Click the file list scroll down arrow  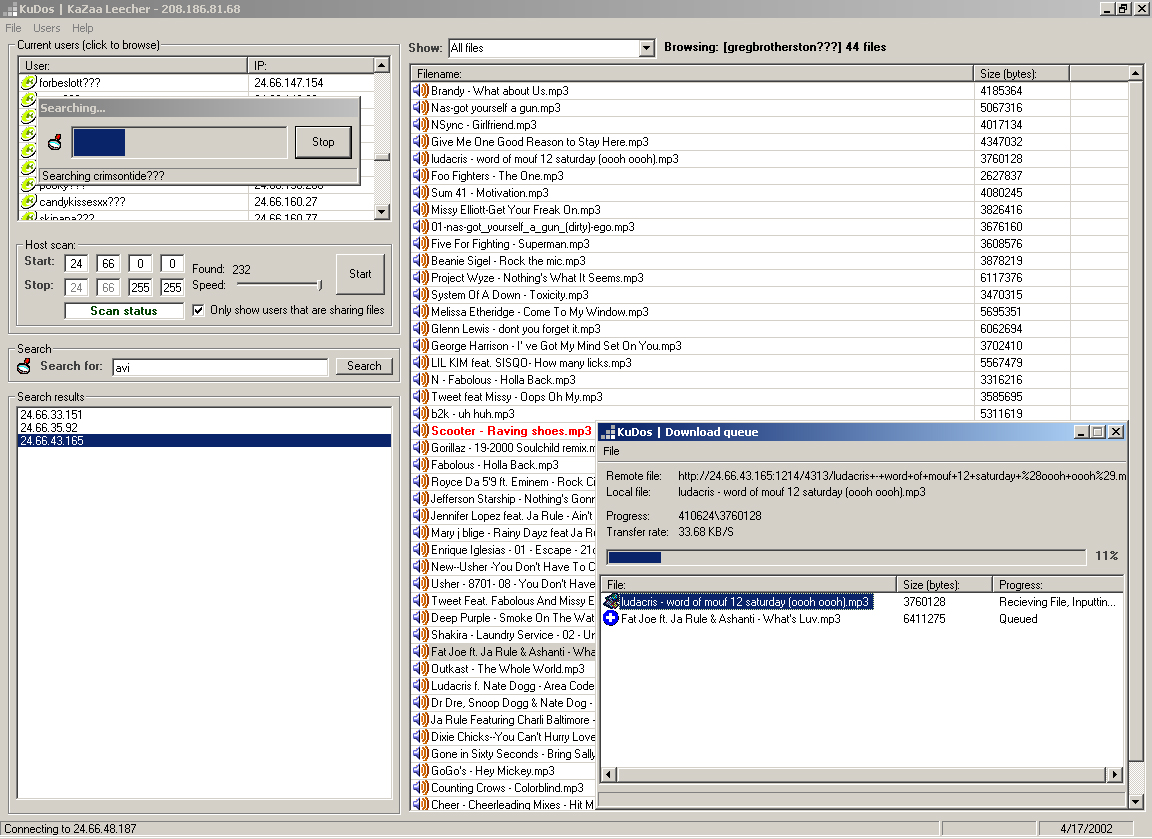click(x=1135, y=802)
